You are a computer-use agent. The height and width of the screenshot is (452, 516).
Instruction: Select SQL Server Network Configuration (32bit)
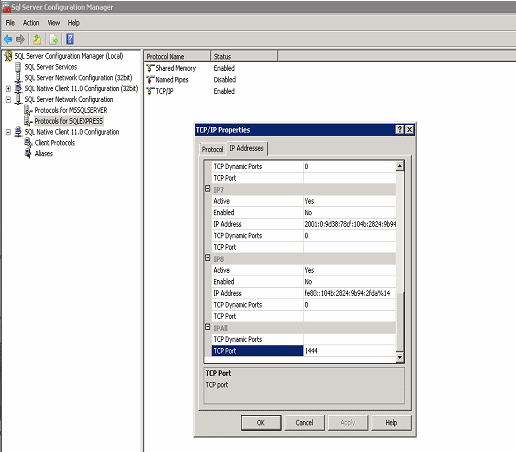coord(78,78)
